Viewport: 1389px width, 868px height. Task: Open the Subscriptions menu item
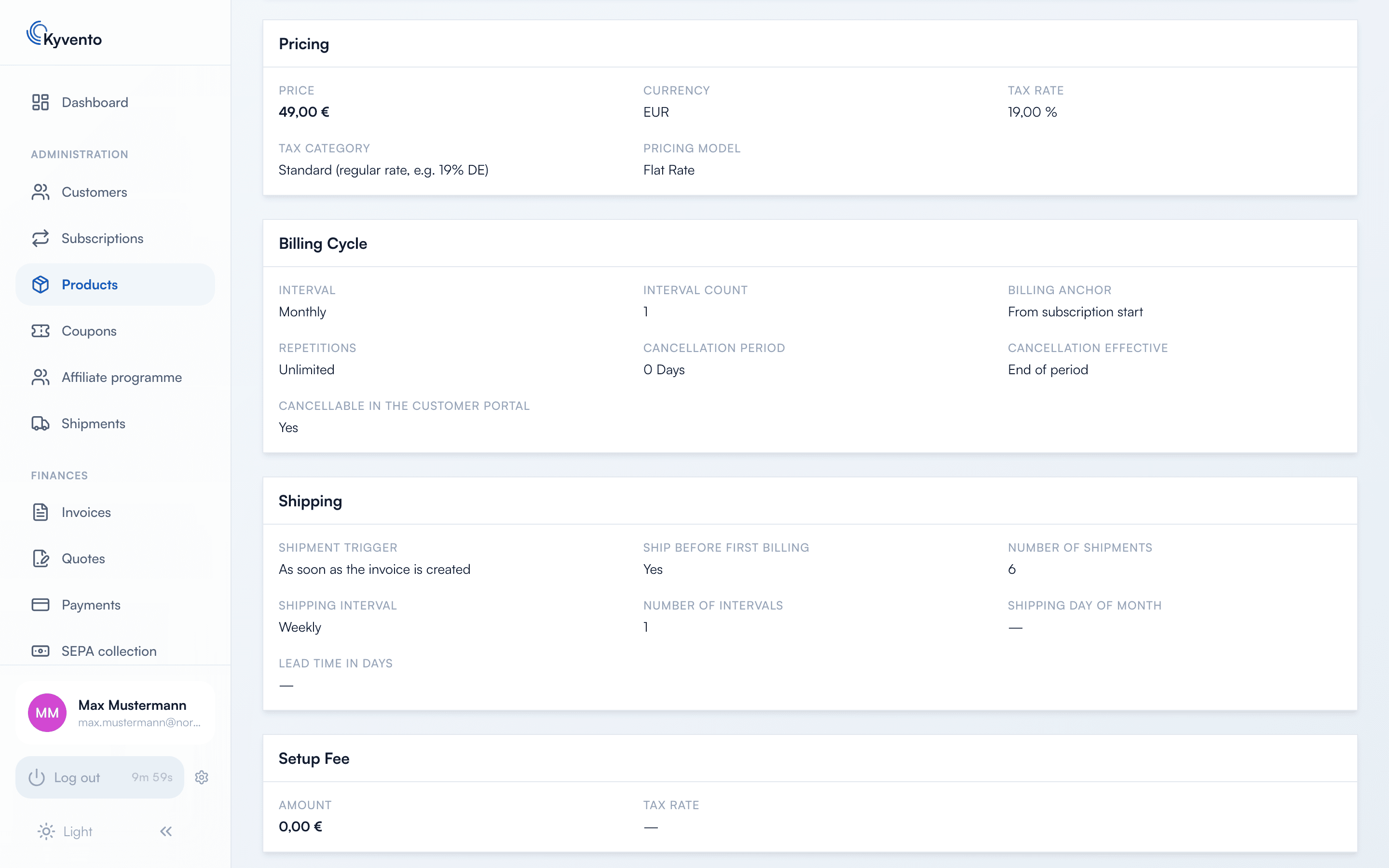(115, 238)
